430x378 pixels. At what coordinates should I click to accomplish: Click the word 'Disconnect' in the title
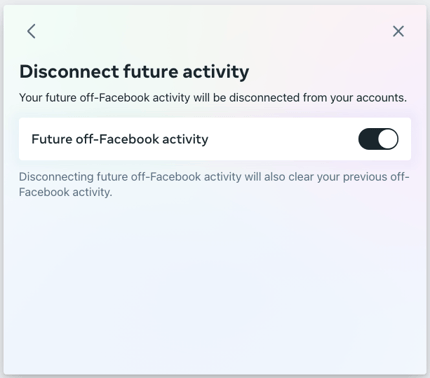pos(69,72)
